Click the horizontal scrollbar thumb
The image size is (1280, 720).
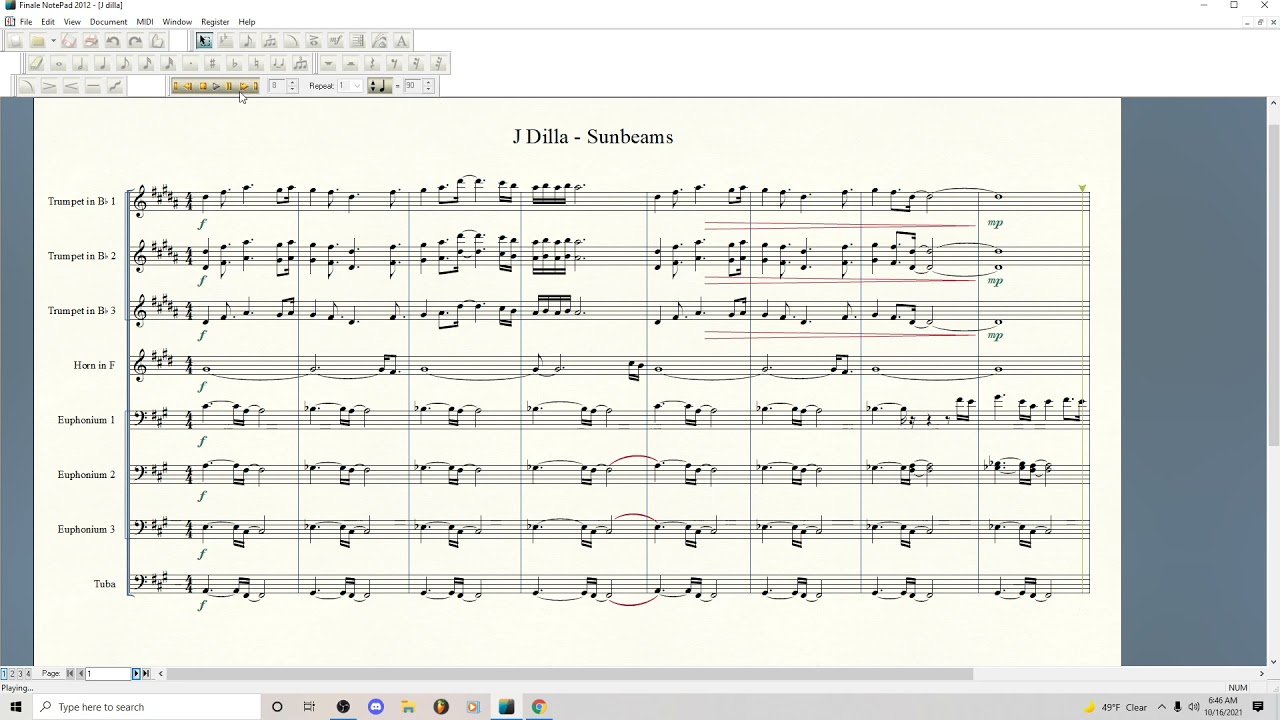[x=570, y=674]
